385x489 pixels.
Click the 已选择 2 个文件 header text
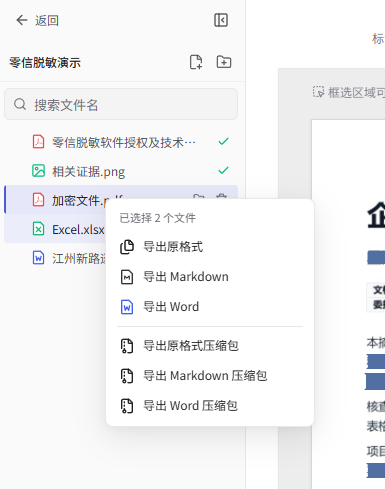point(157,218)
